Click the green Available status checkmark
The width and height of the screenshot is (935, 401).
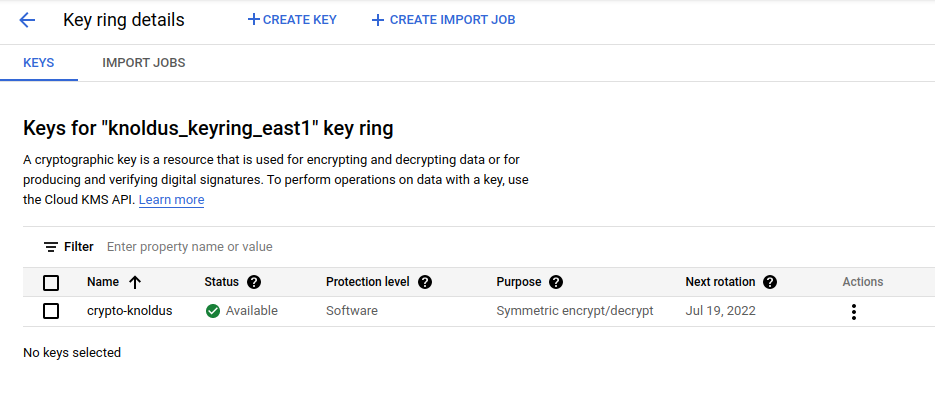[213, 311]
